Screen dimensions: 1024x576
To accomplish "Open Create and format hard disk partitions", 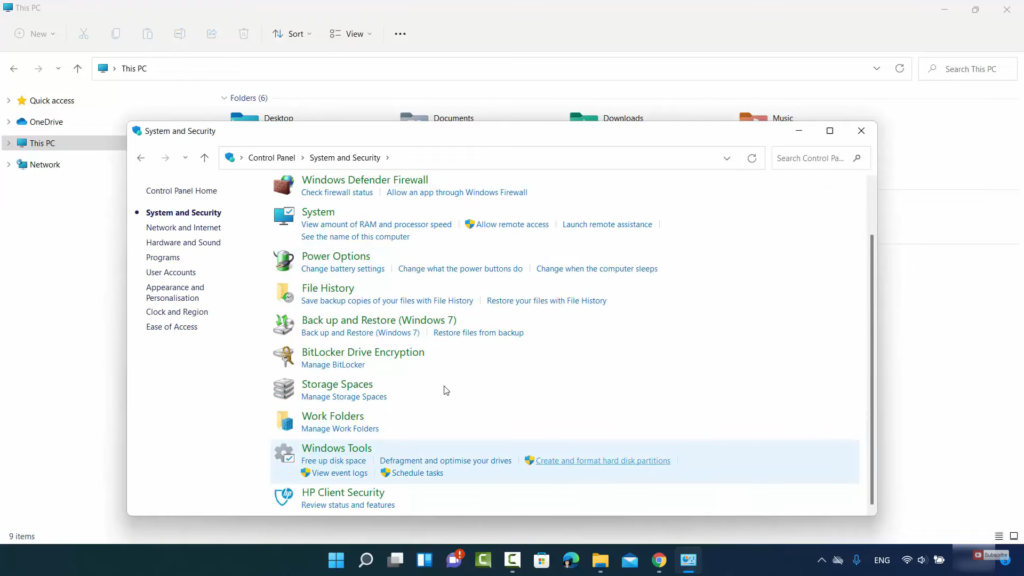I will tap(602, 461).
